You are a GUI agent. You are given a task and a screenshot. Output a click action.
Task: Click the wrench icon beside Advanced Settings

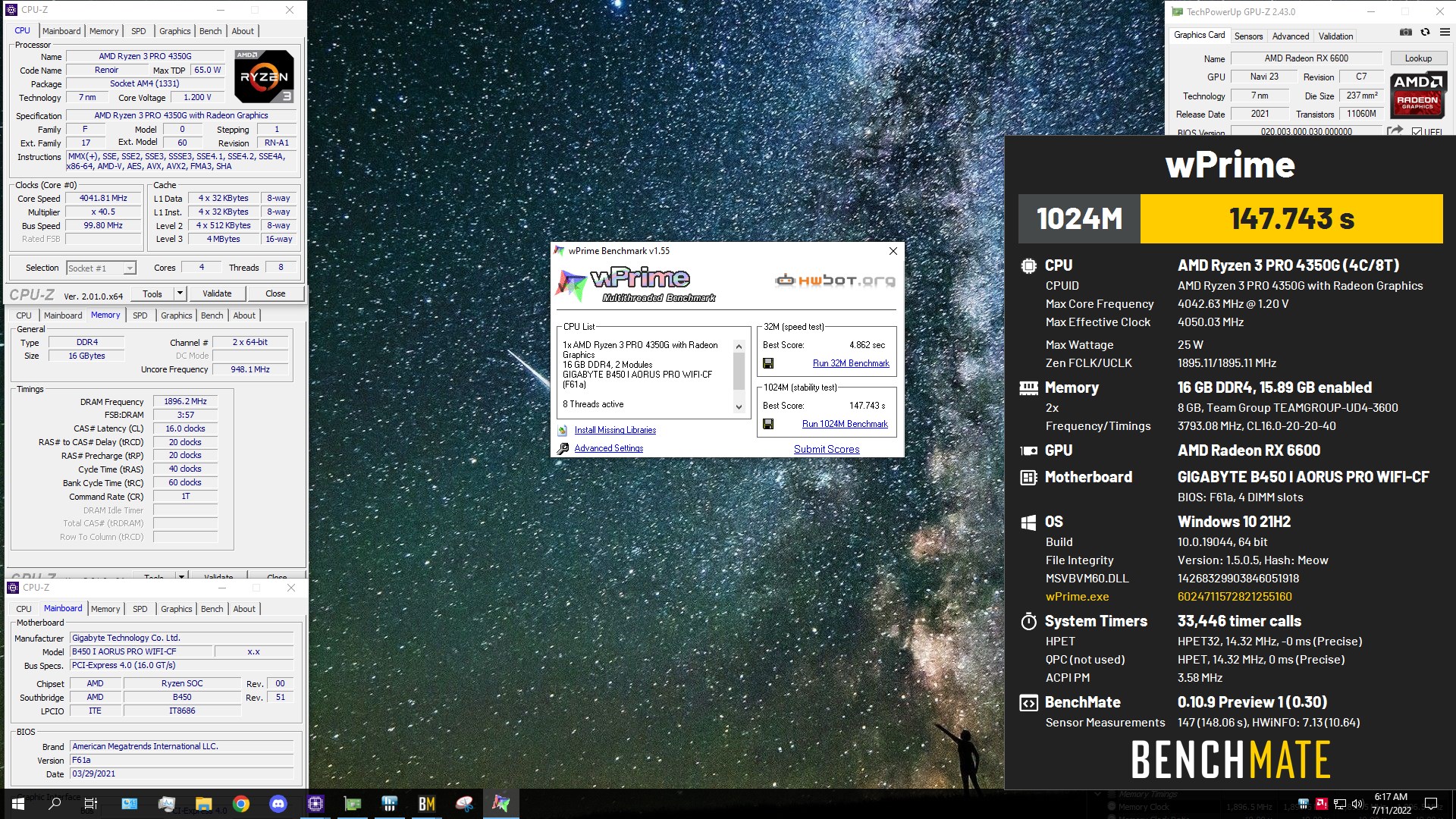563,448
